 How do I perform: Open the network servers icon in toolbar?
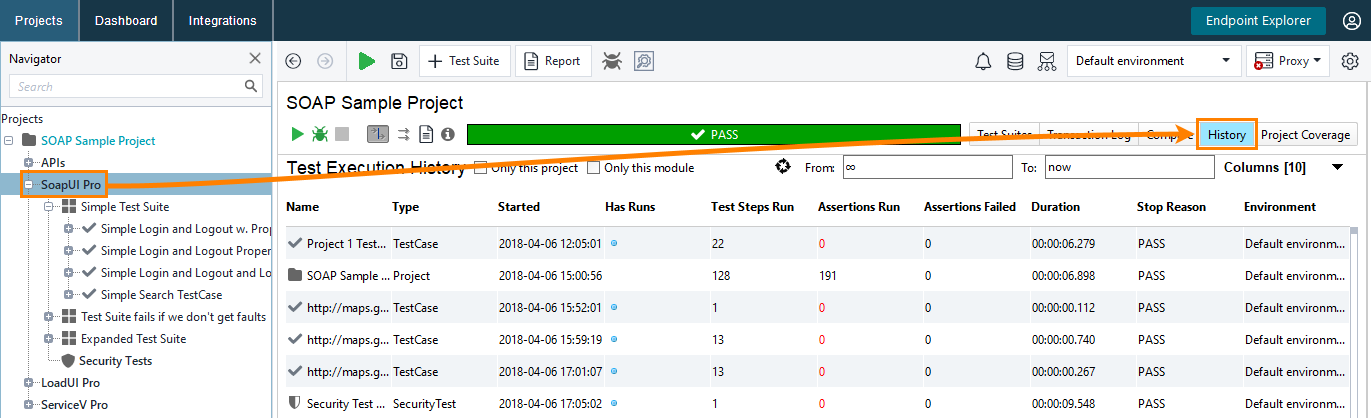click(1047, 61)
